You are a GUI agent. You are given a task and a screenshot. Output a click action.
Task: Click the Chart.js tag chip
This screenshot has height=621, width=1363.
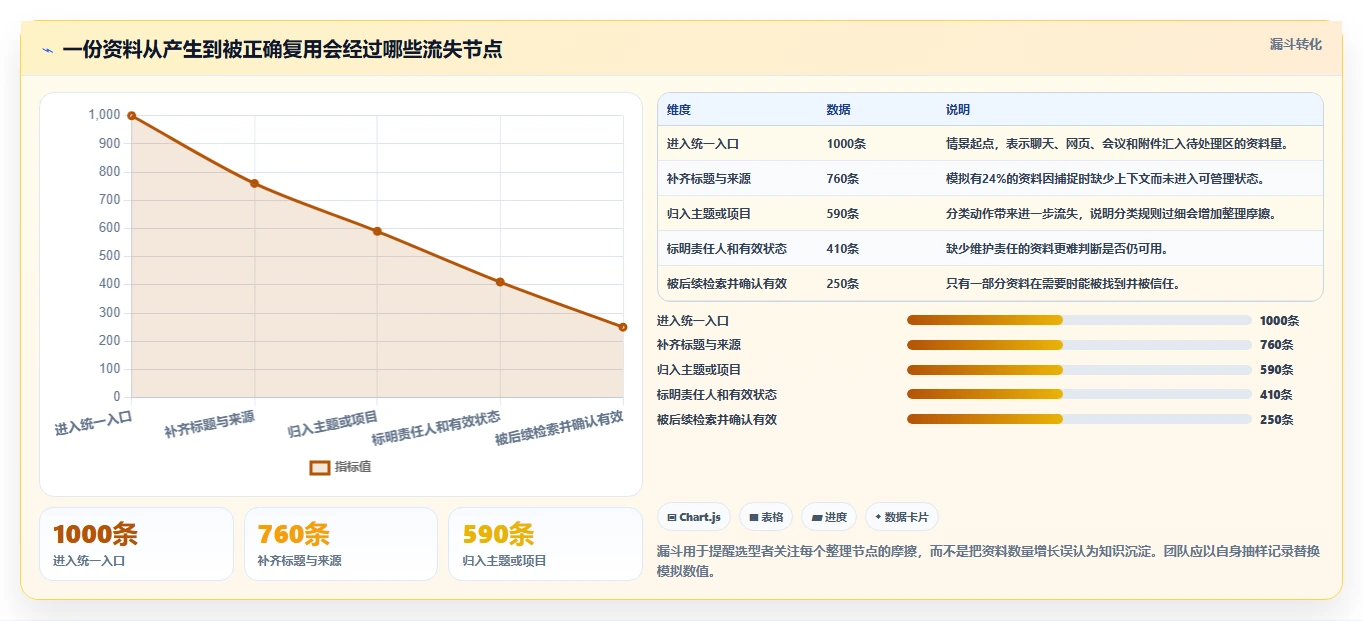693,517
